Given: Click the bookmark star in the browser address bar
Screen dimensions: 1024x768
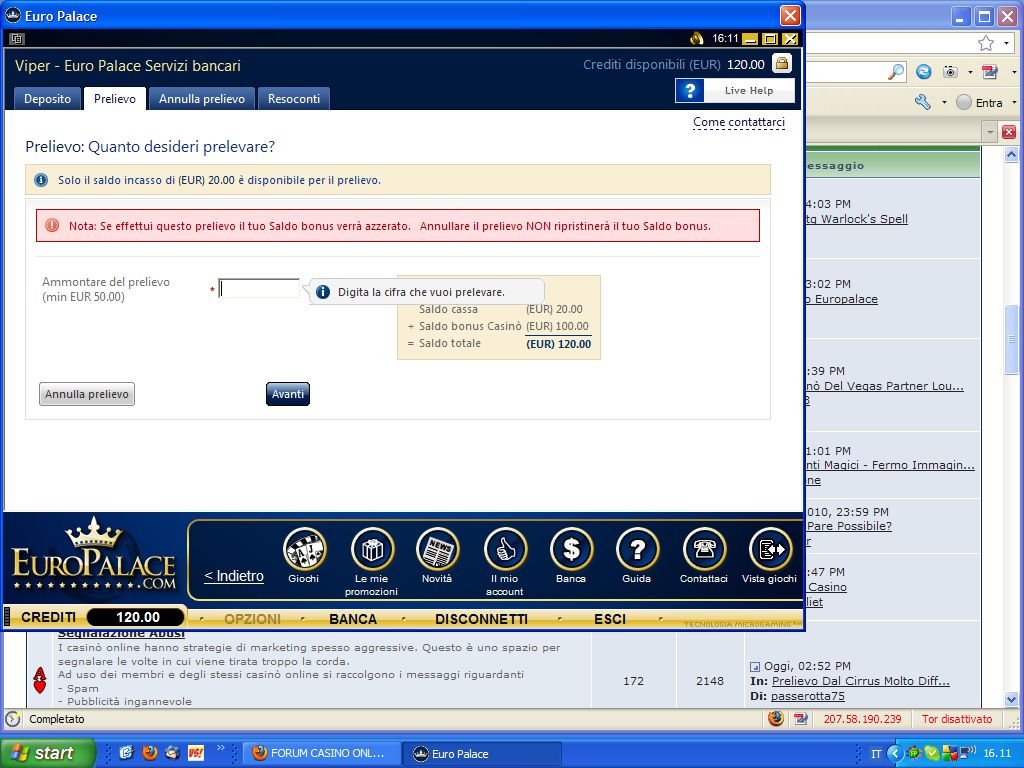Looking at the screenshot, I should coord(985,43).
